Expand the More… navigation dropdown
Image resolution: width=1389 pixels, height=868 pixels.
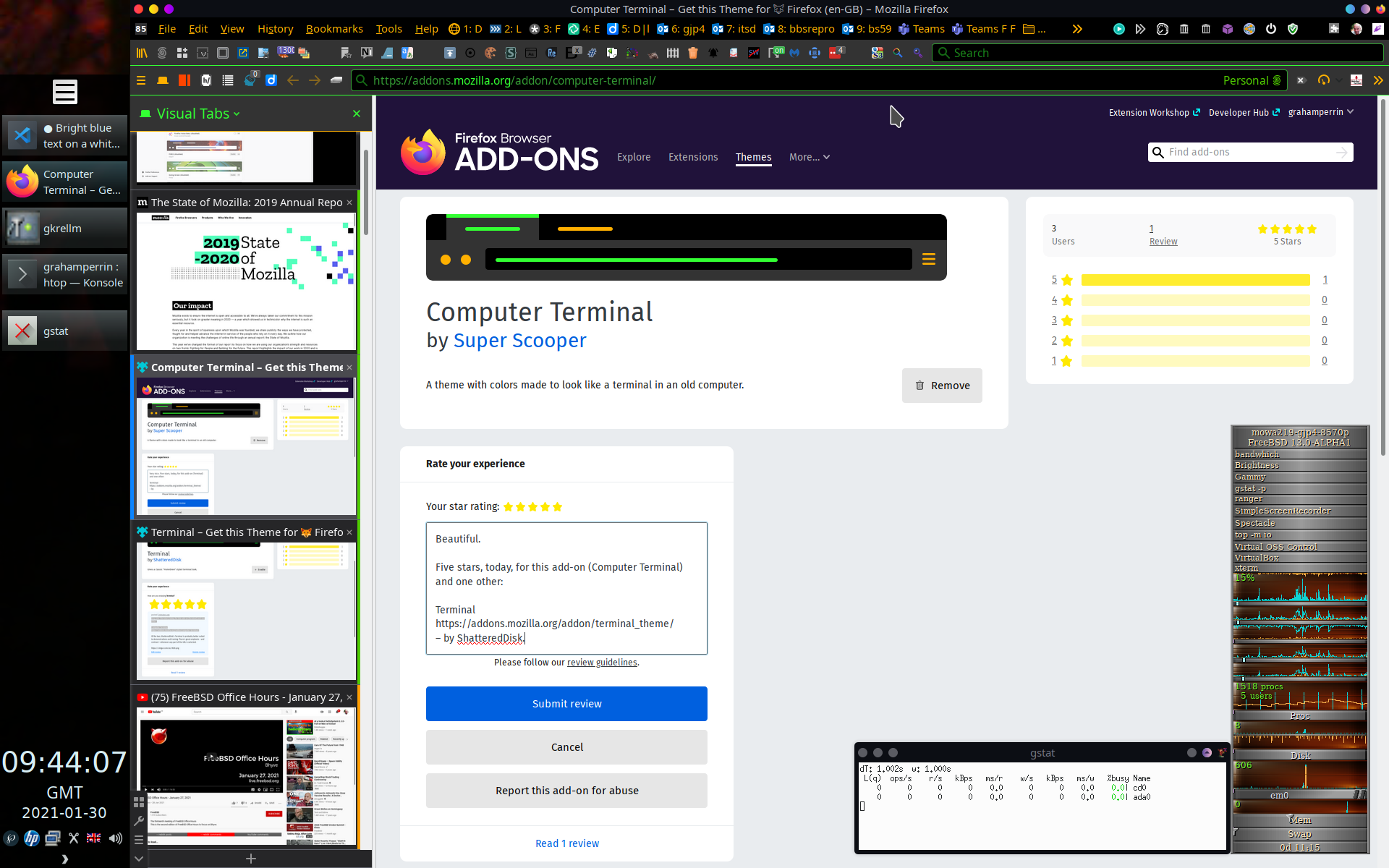pos(809,157)
